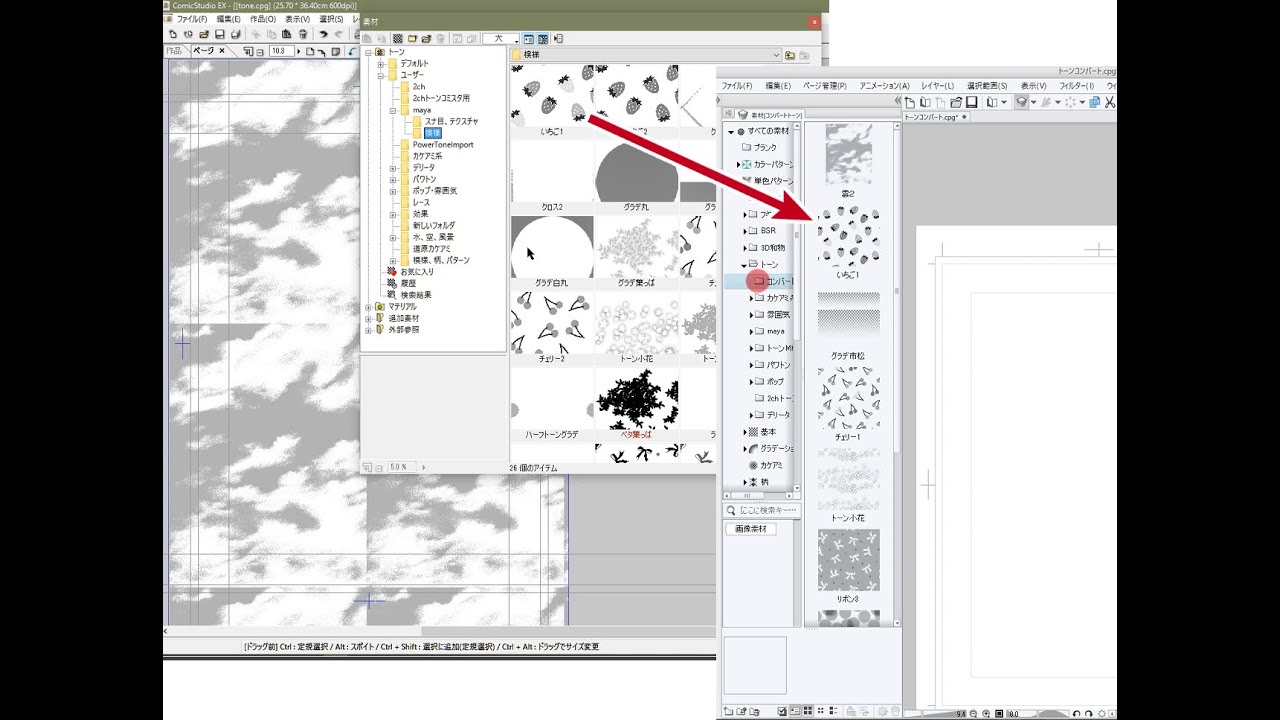1280x720 pixels.
Task: Select お気に入り favorites item
Action: click(416, 271)
